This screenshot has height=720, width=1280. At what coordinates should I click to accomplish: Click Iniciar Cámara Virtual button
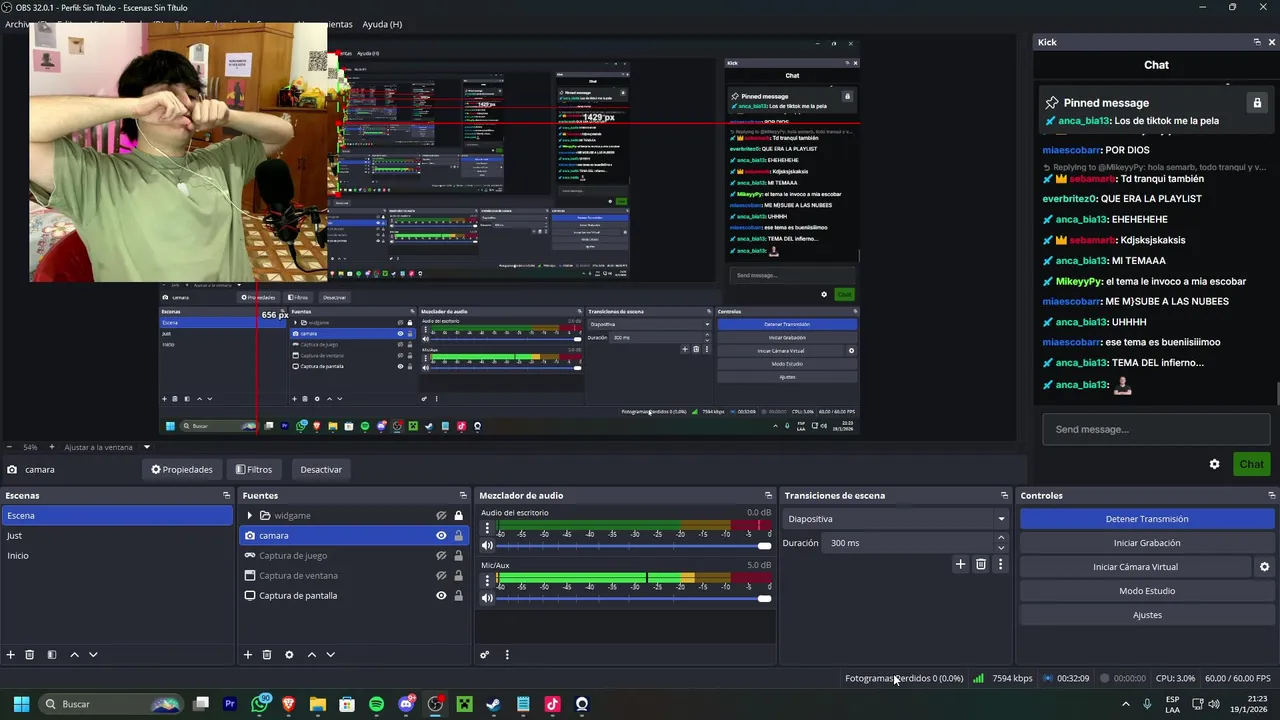tap(1135, 567)
